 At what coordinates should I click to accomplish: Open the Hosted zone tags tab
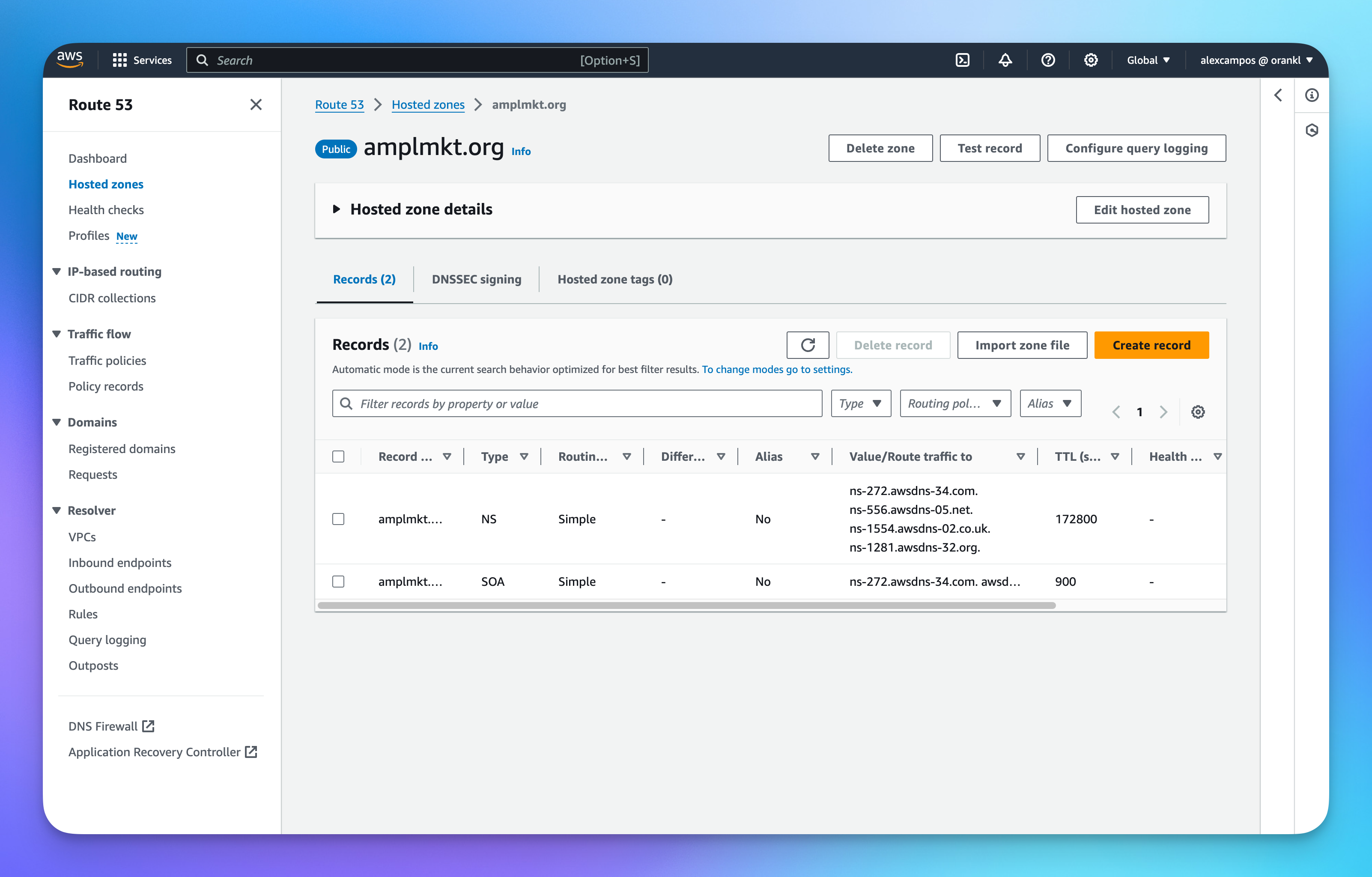tap(615, 279)
